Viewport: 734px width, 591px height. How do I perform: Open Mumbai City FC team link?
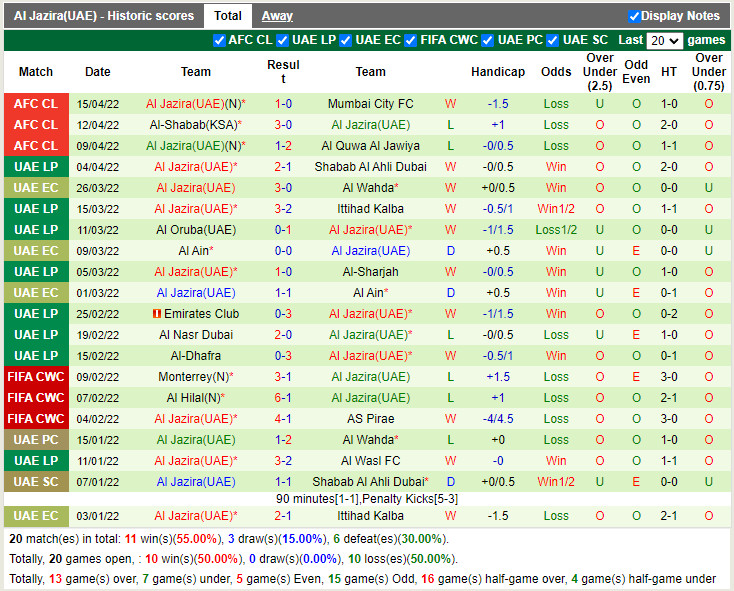(370, 104)
